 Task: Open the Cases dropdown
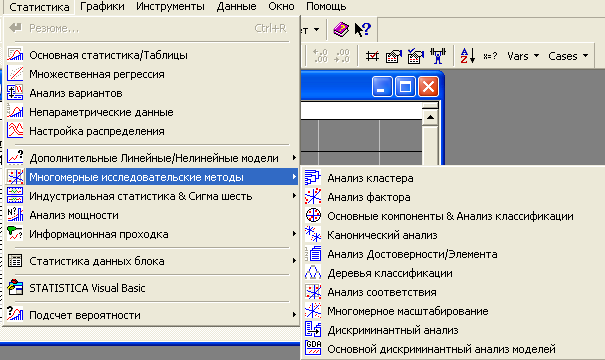[x=568, y=56]
